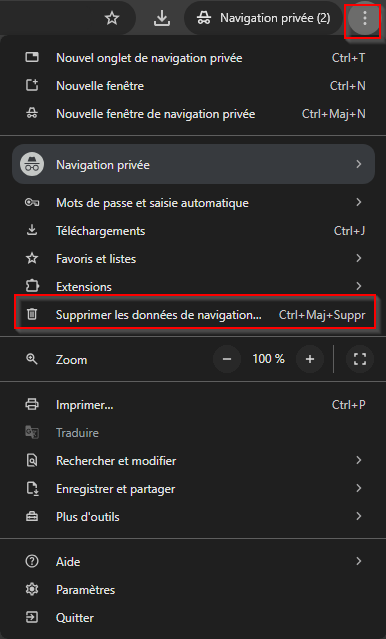Choose Nouvelle fenêtre menu entry
Screen dimensions: 386x639
193,86
